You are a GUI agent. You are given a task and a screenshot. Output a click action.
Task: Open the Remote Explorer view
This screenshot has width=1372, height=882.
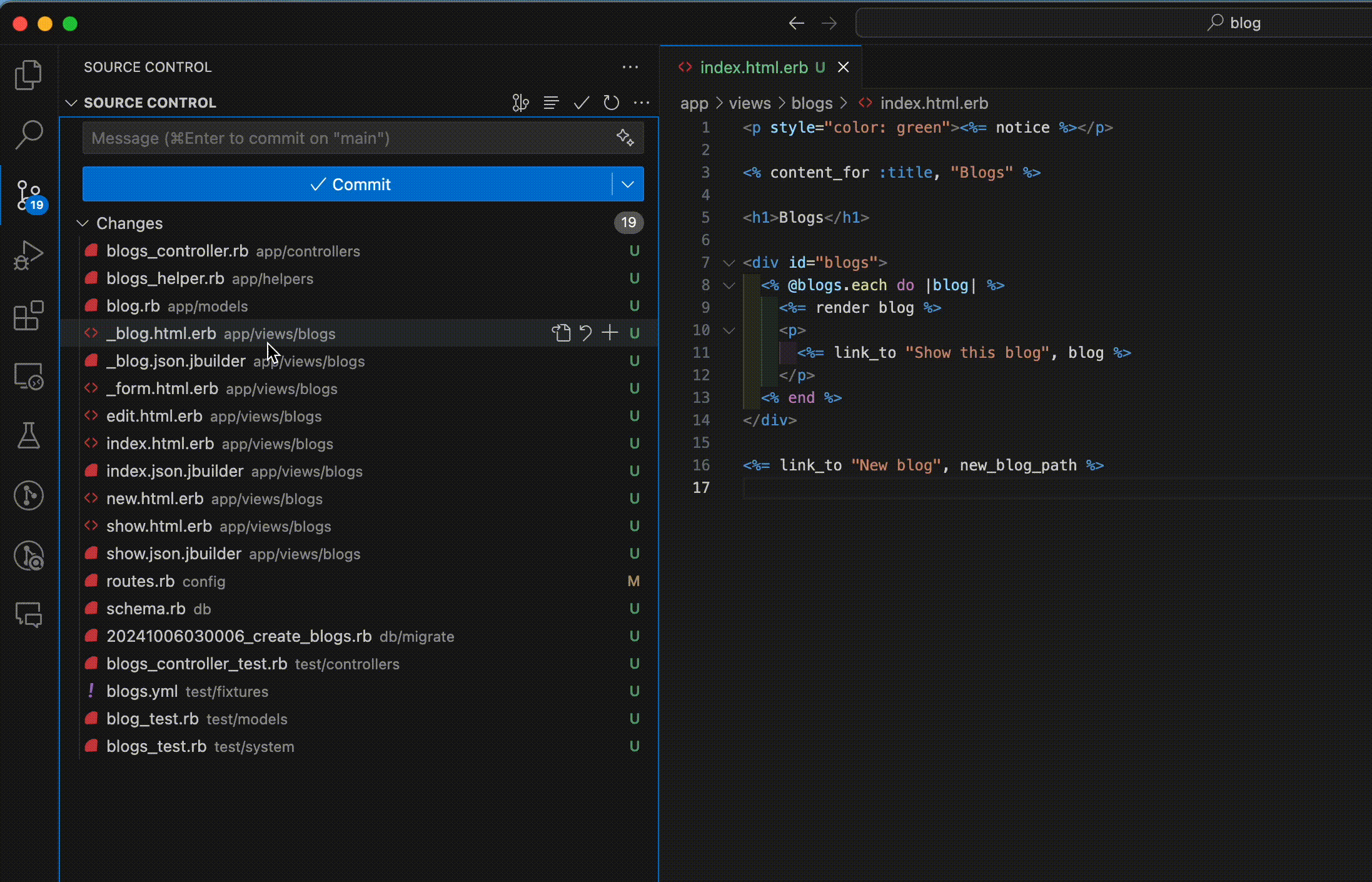(x=28, y=375)
